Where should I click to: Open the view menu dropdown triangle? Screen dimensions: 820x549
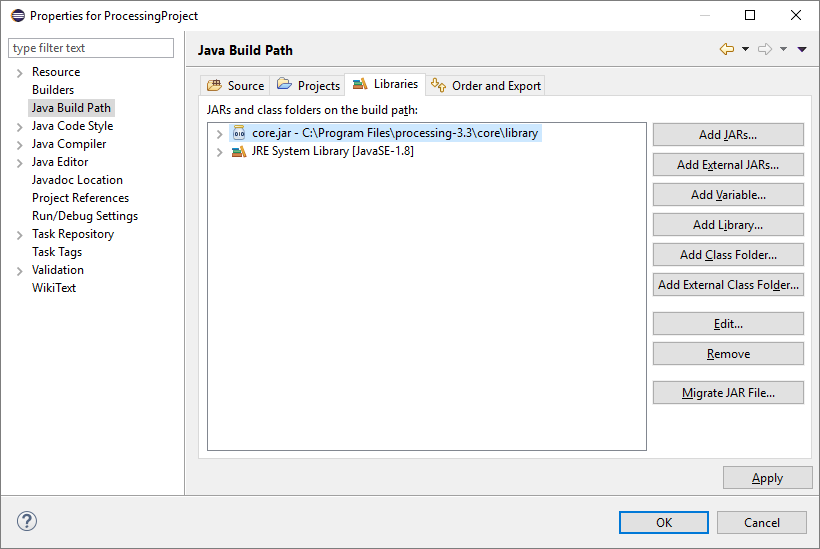[x=802, y=49]
